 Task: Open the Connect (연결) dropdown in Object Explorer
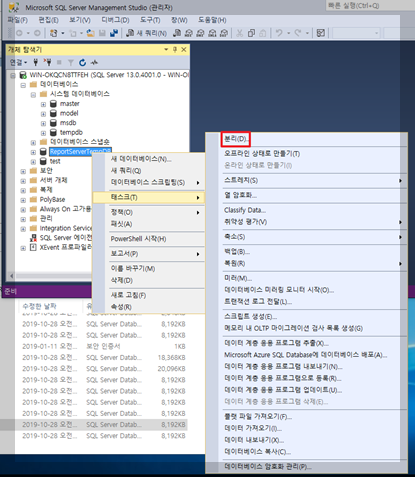[18, 62]
